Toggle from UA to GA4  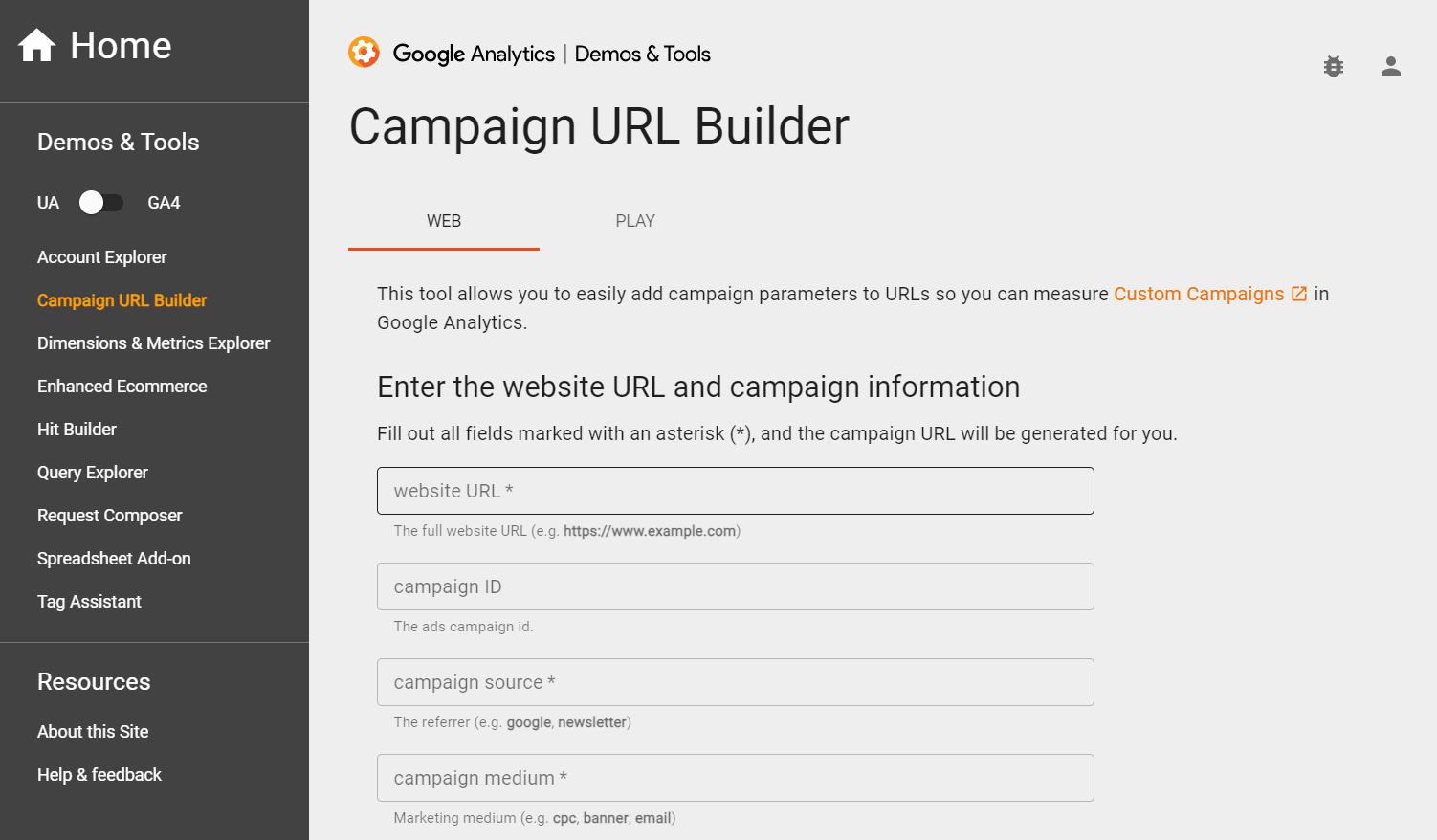(x=102, y=202)
